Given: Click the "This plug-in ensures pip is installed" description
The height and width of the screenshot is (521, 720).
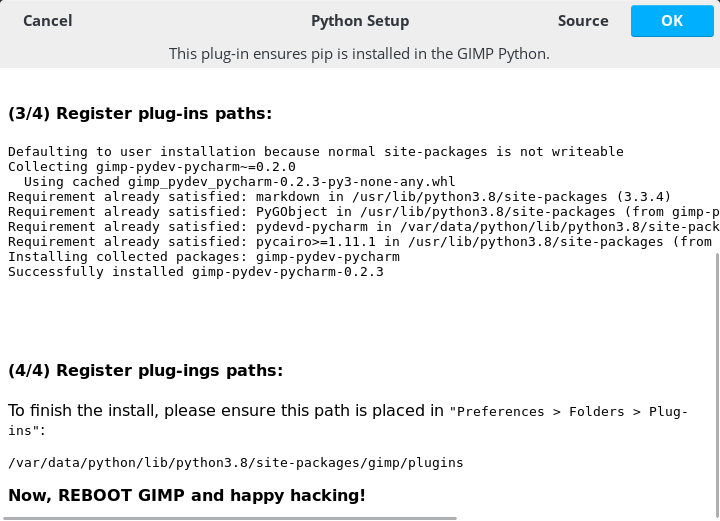Looking at the screenshot, I should tap(359, 54).
